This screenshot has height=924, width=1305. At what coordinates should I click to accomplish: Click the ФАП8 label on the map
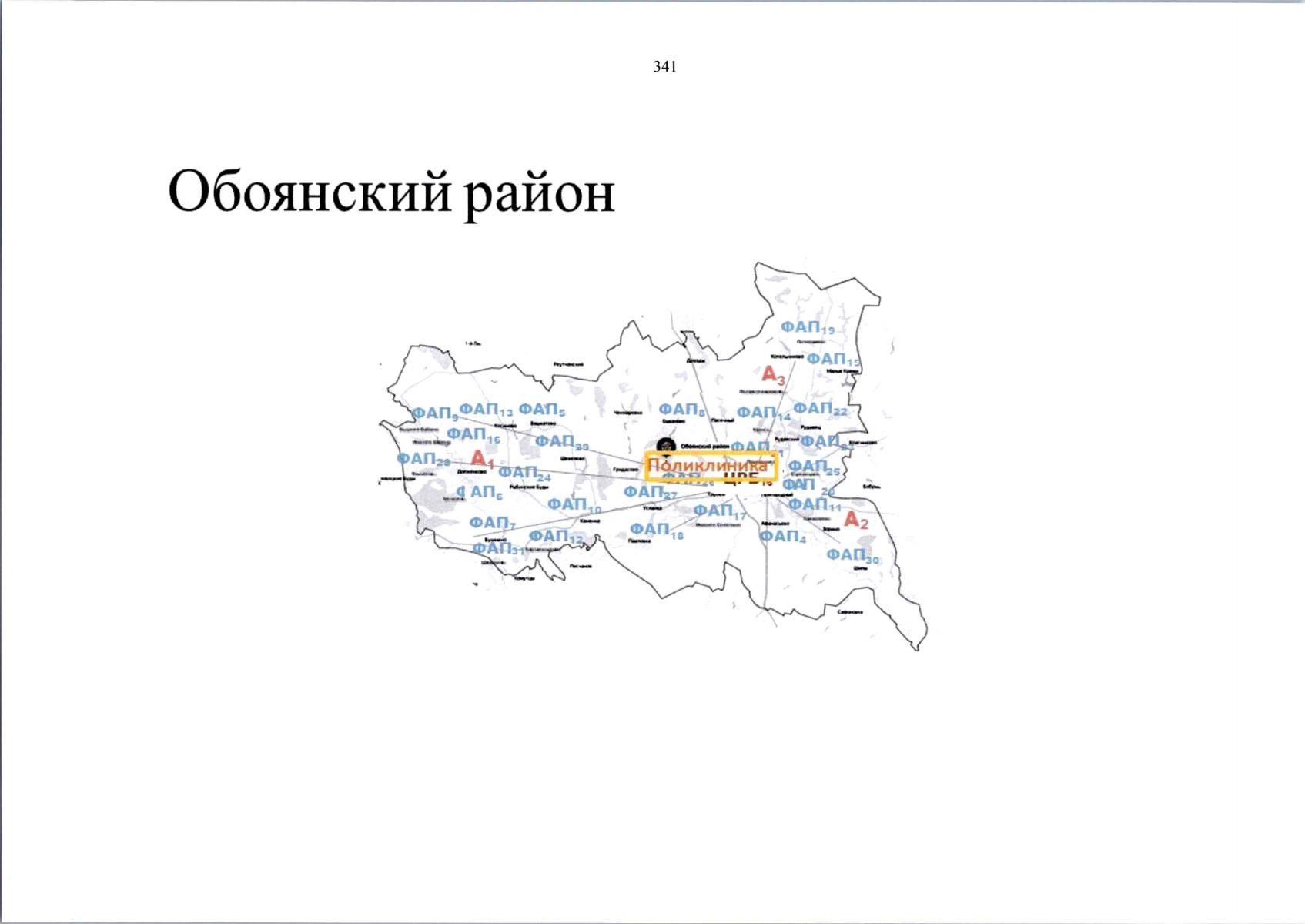pyautogui.click(x=682, y=410)
